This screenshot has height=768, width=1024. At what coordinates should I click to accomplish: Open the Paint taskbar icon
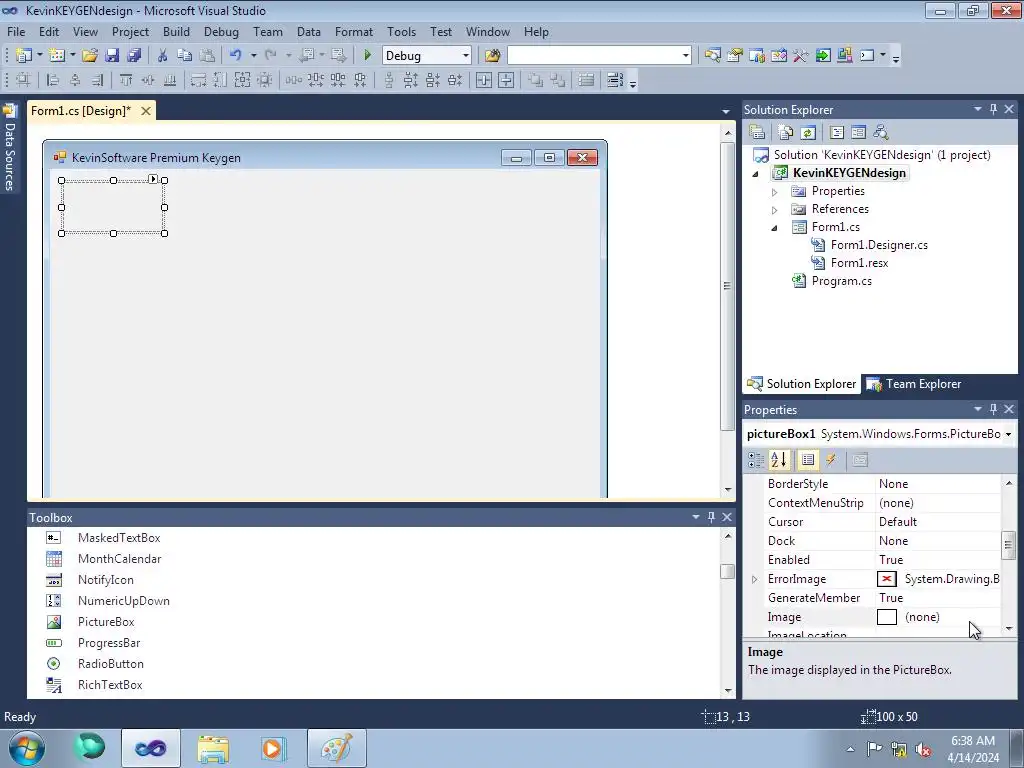click(336, 748)
